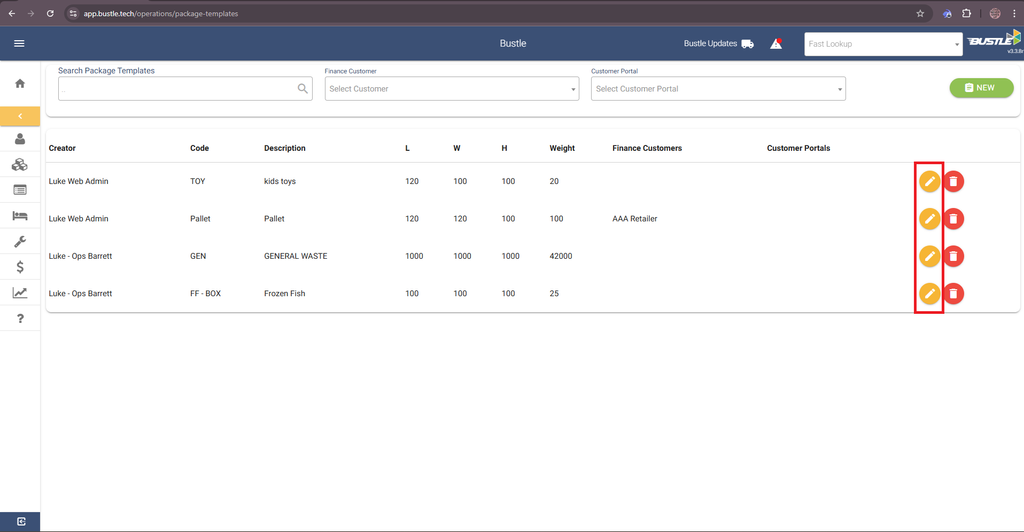1024x532 pixels.
Task: Click the GENERAL WASTE description cell
Action: (295, 256)
